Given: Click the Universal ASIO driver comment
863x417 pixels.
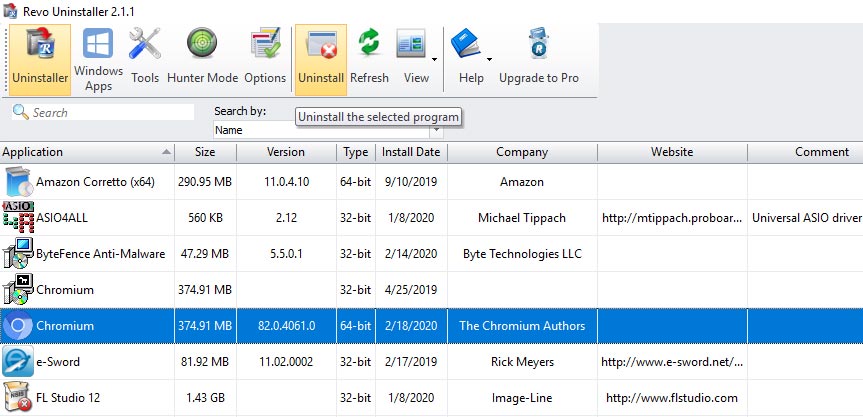Looking at the screenshot, I should [x=806, y=218].
